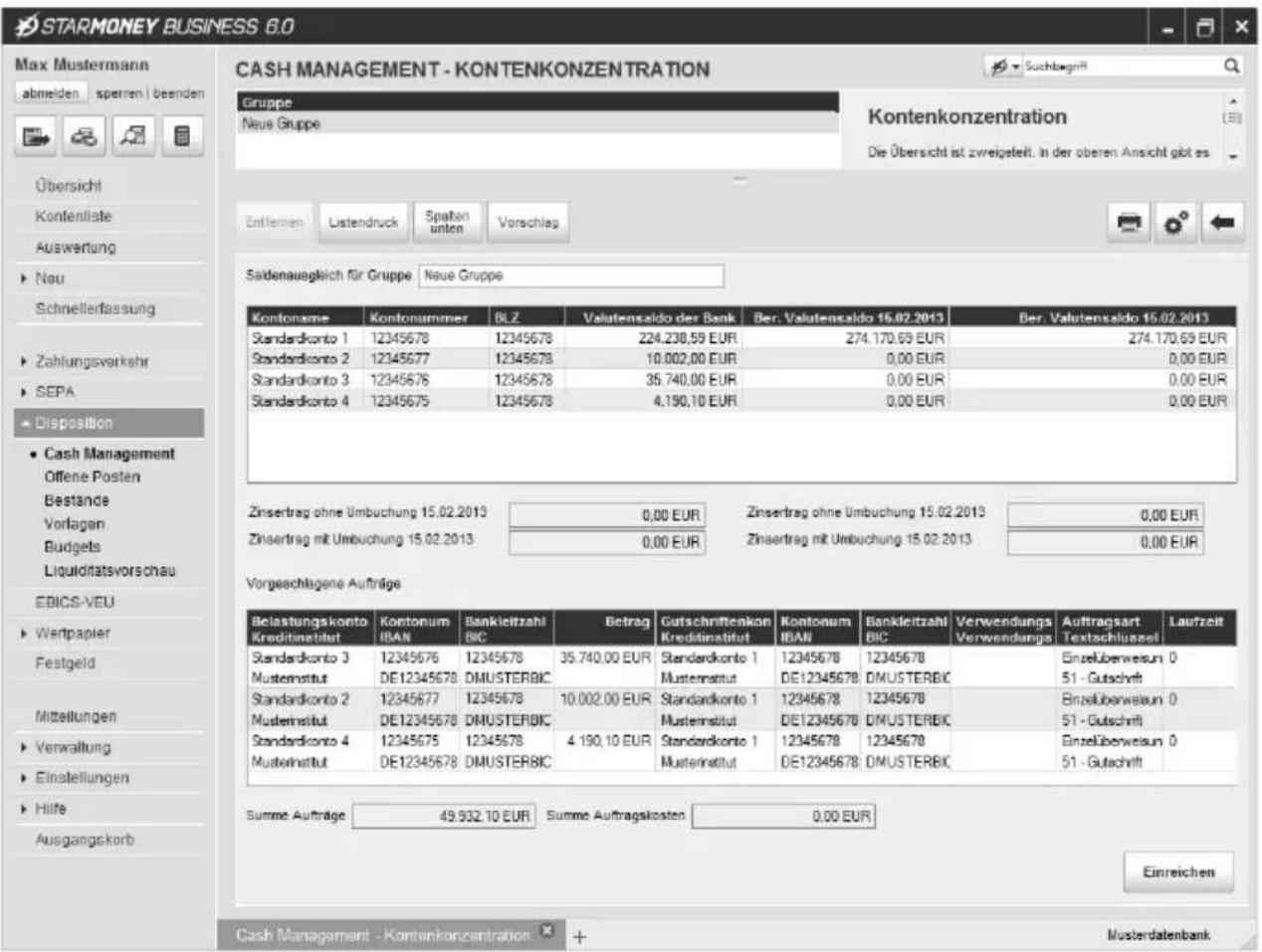Submit orders with the Einreichen button
The width and height of the screenshot is (1262, 952).
[1178, 872]
